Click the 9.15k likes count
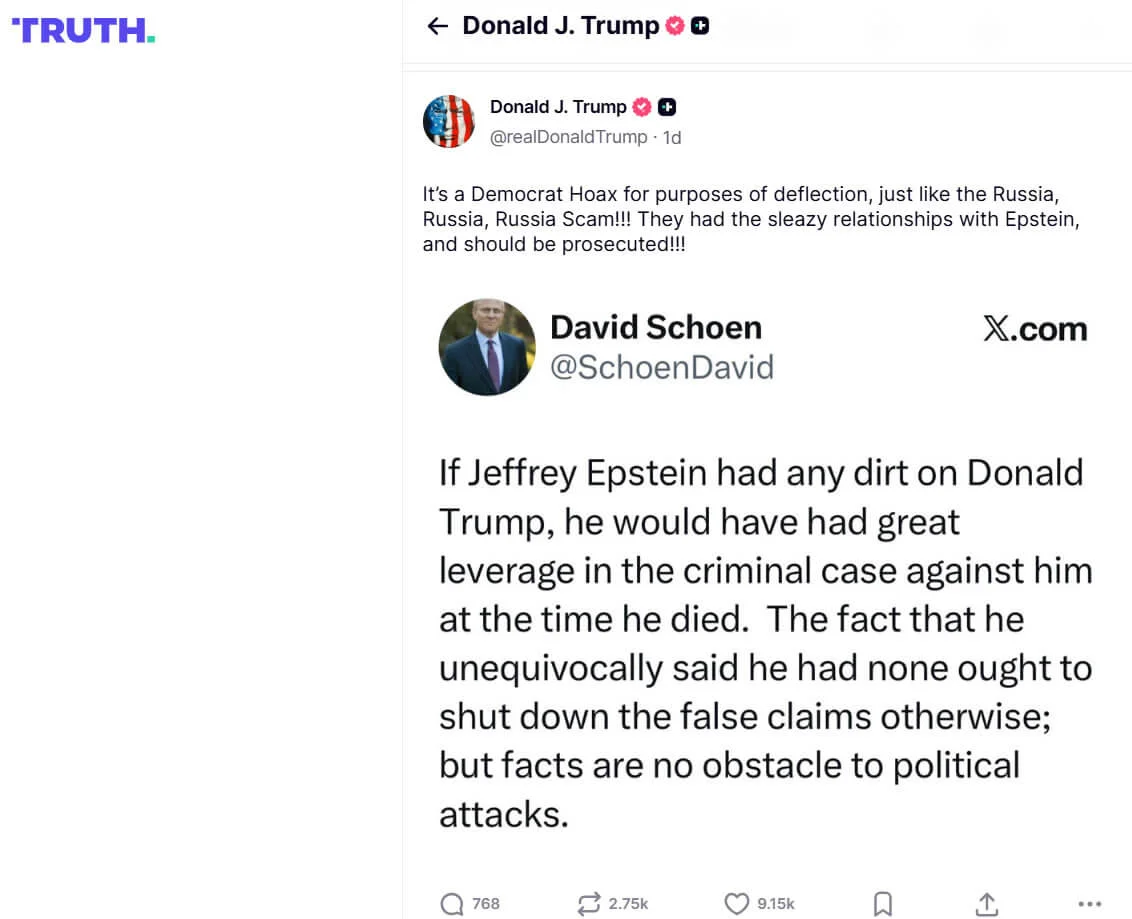The height and width of the screenshot is (919, 1132). (x=776, y=904)
